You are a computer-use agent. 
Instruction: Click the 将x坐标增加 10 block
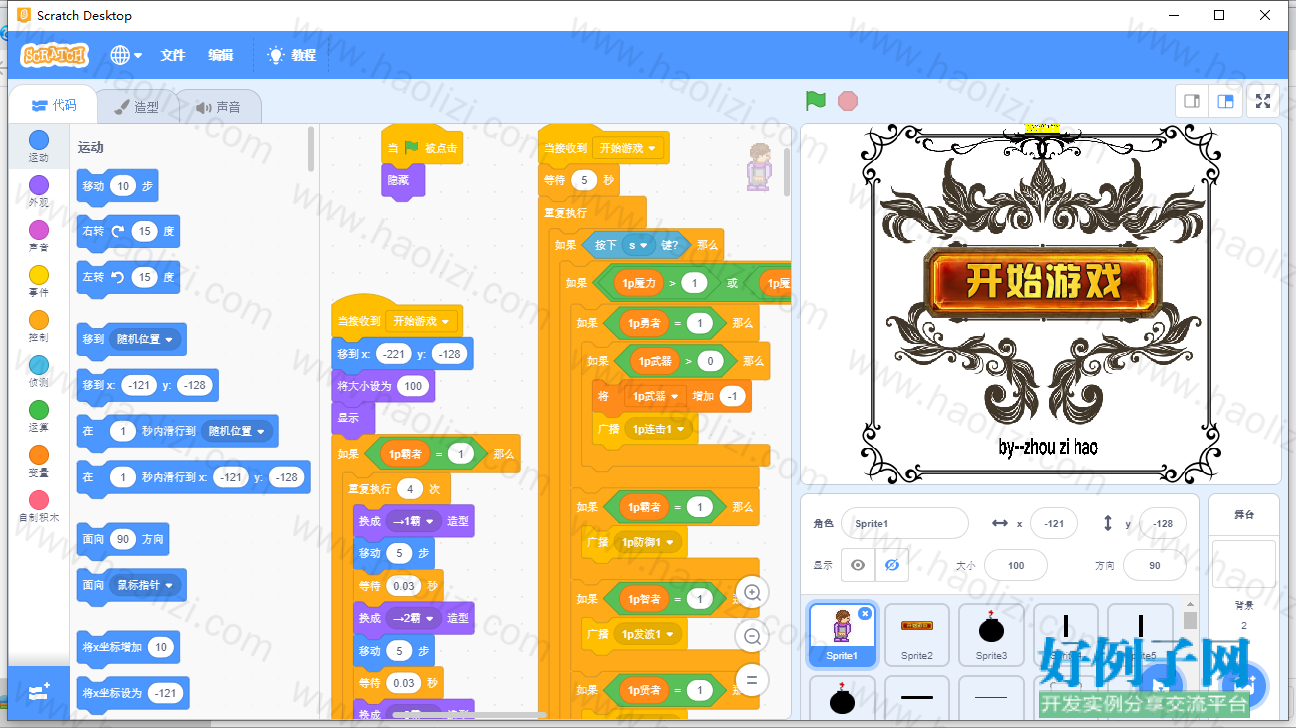(x=128, y=647)
